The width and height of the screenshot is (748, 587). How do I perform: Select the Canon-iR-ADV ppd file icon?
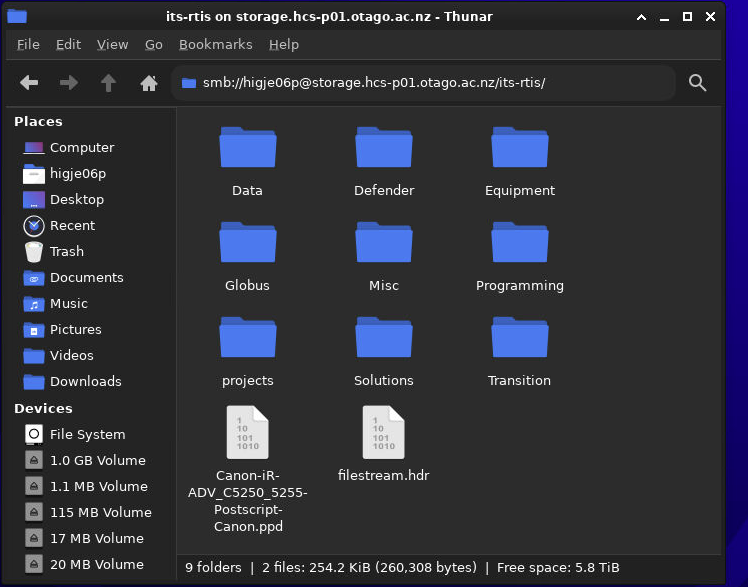[247, 433]
